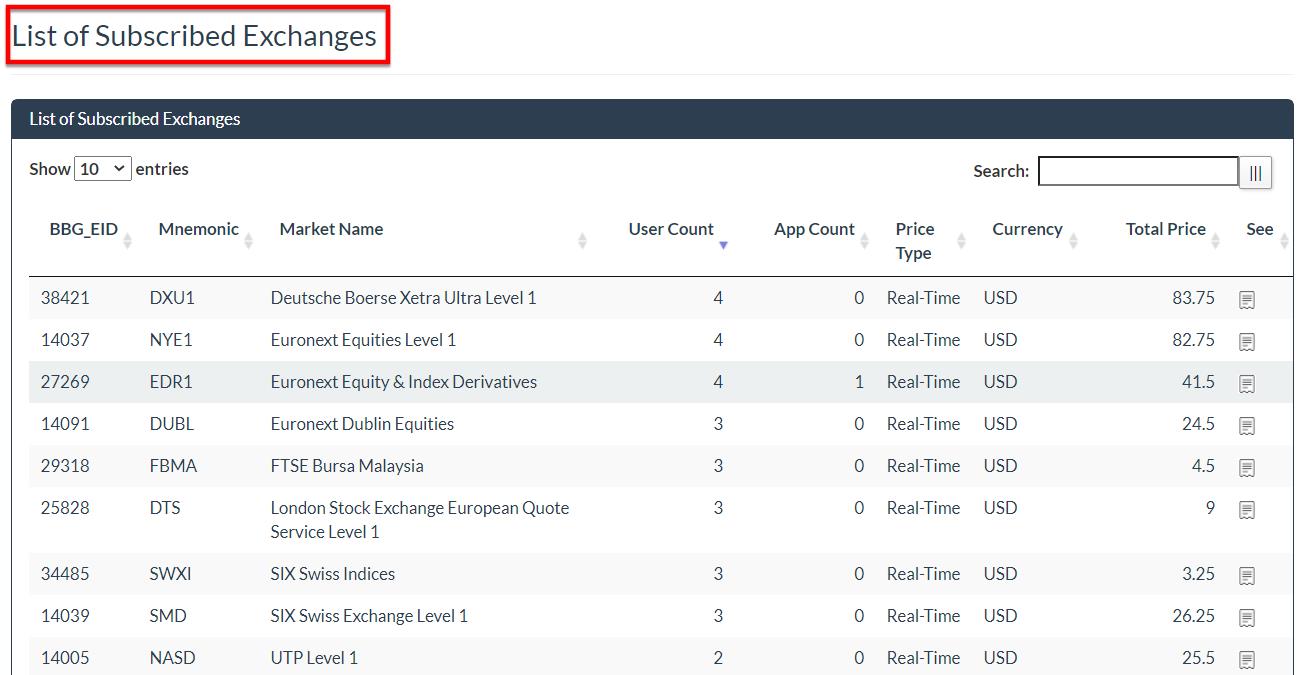Click details icon for Euronext Equity & Index Derivatives
Image resolution: width=1309 pixels, height=675 pixels.
pos(1246,384)
